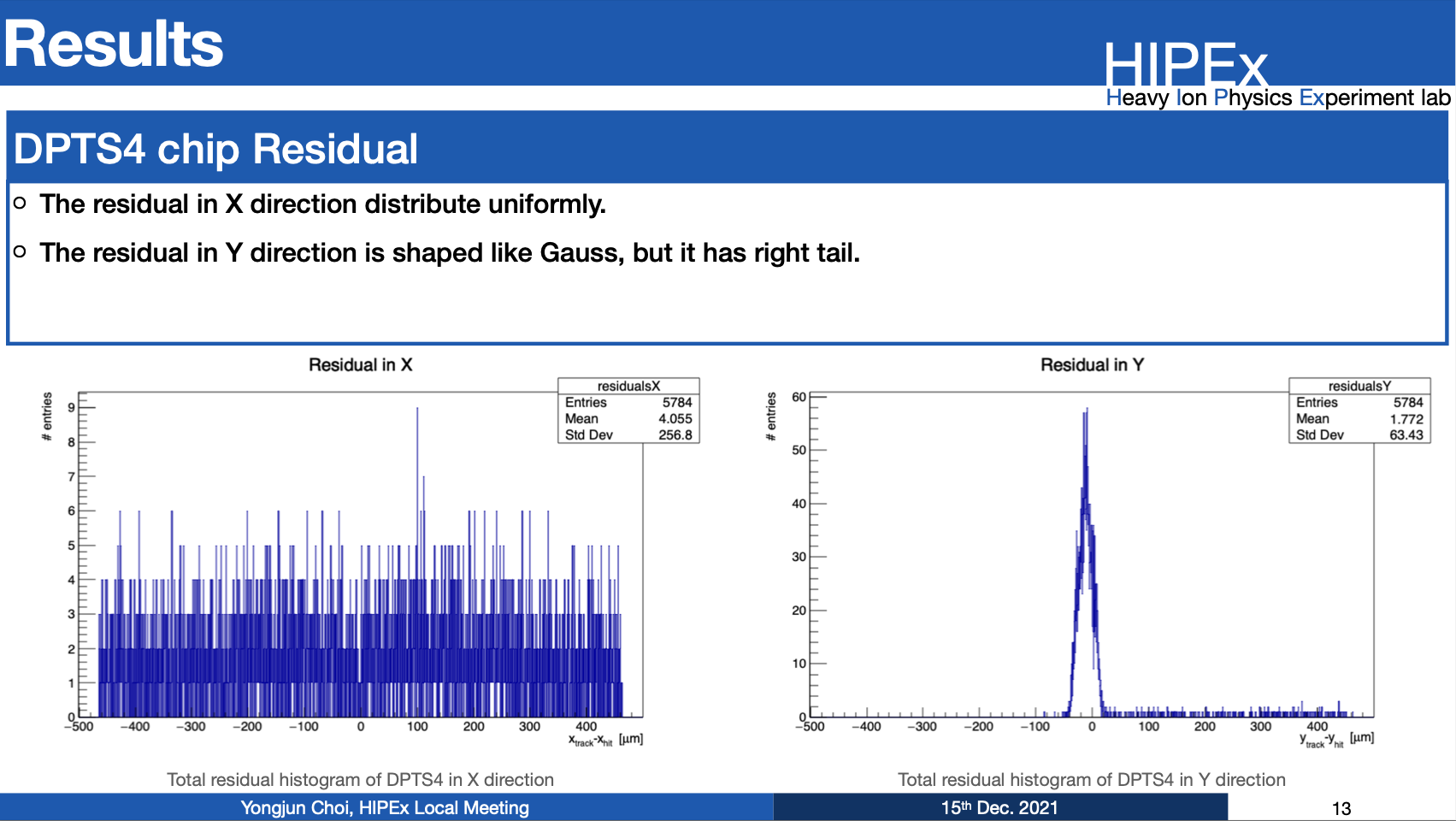1456x821 pixels.
Task: Click the 'DPTS4 chip Residual' heading
Action: click(215, 149)
